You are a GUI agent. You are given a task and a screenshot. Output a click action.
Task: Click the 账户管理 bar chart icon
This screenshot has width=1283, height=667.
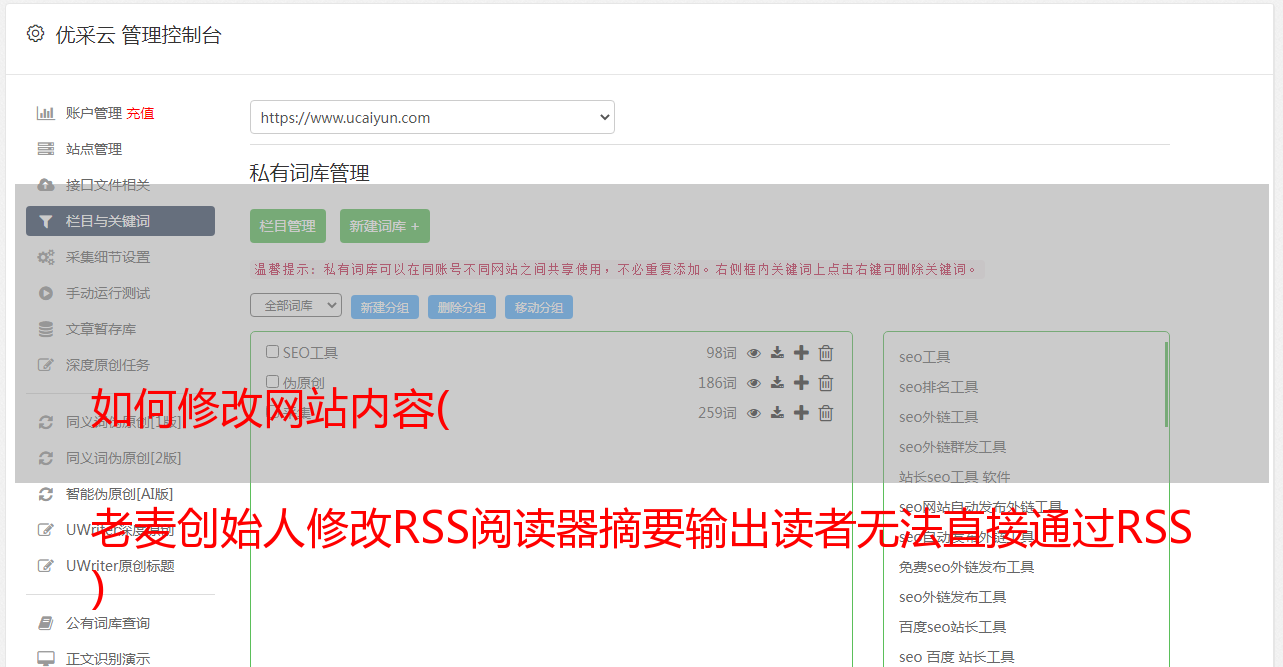(46, 113)
